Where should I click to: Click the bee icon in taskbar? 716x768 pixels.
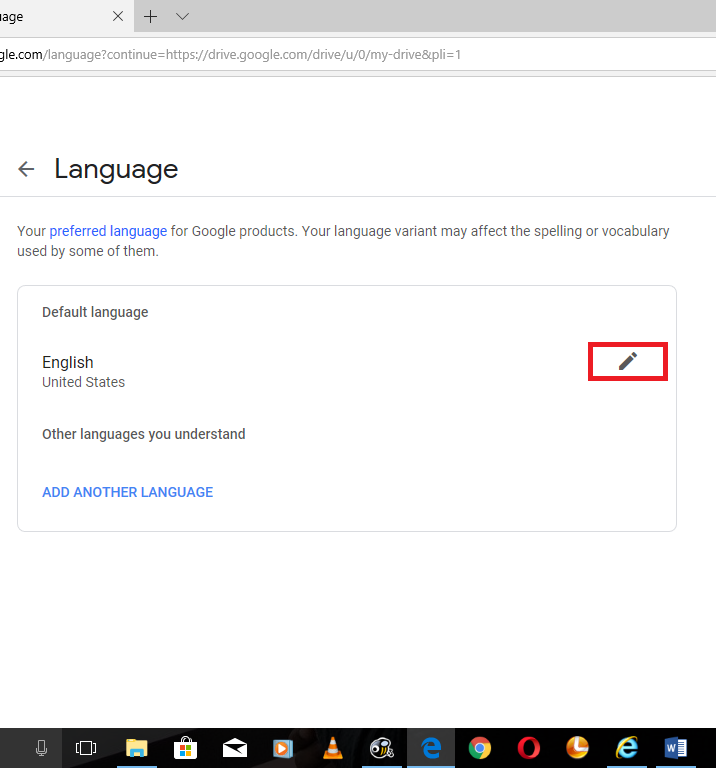[382, 748]
